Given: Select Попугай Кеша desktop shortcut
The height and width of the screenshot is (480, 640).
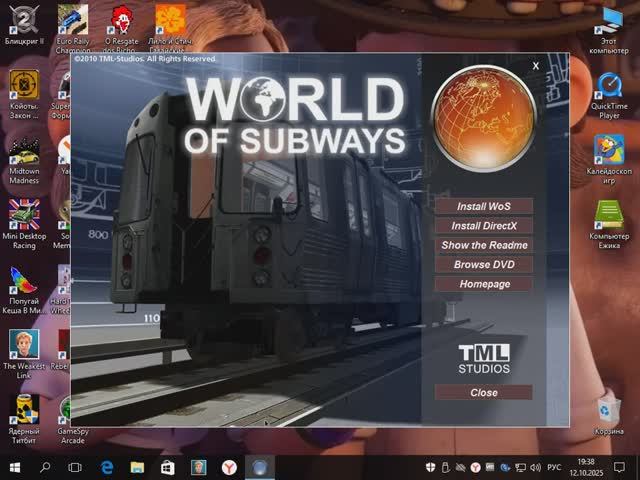Looking at the screenshot, I should pyautogui.click(x=24, y=290).
